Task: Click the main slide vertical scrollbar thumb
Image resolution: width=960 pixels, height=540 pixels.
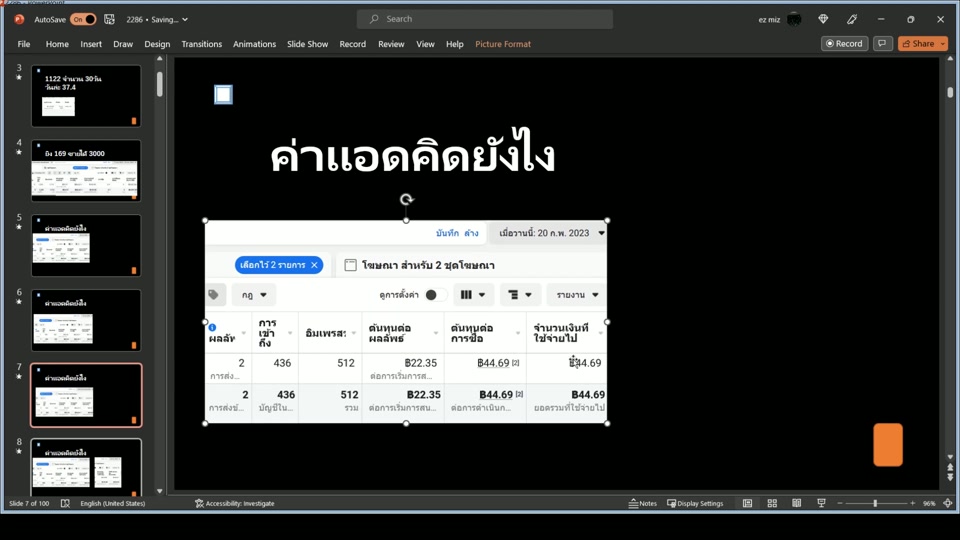Action: click(950, 92)
